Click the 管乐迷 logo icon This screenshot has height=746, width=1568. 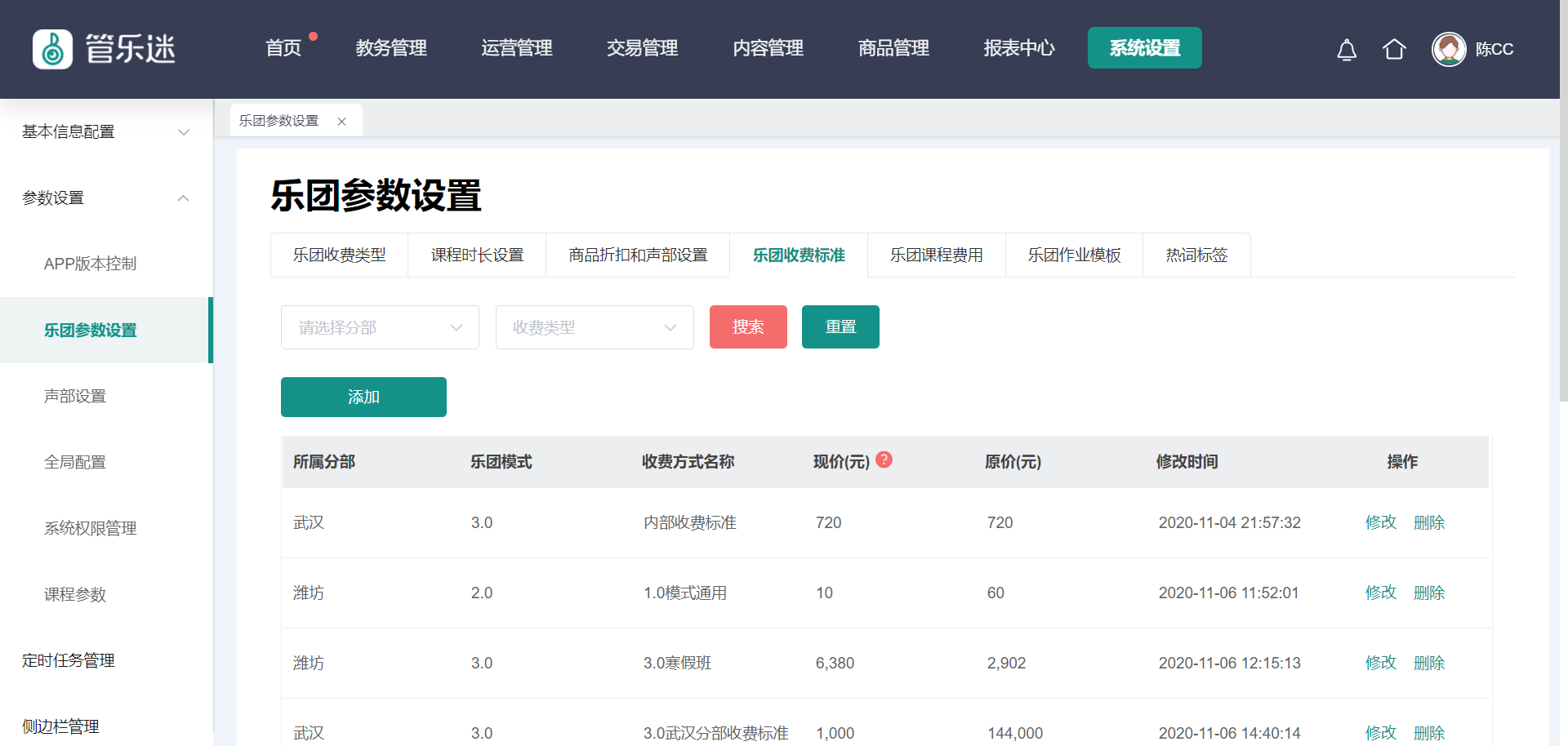(x=53, y=49)
